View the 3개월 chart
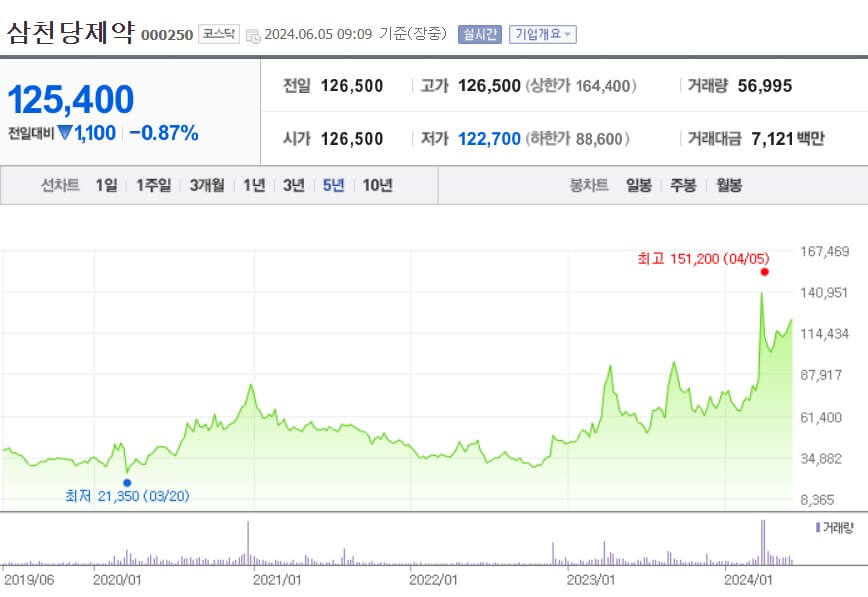This screenshot has height=597, width=868. [x=205, y=185]
